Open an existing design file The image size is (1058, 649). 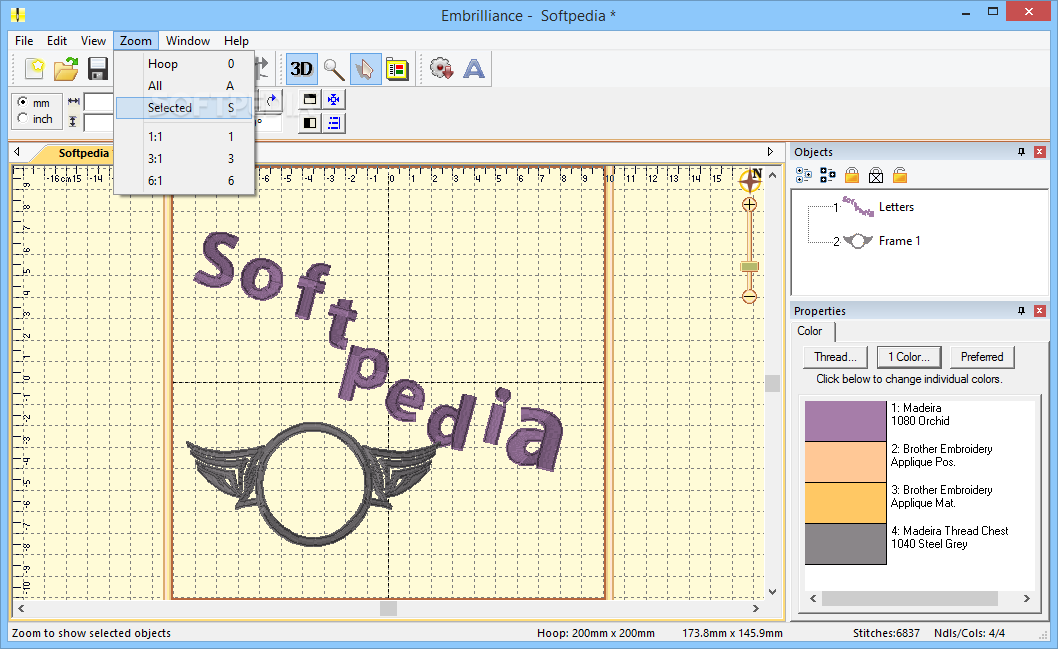point(66,69)
